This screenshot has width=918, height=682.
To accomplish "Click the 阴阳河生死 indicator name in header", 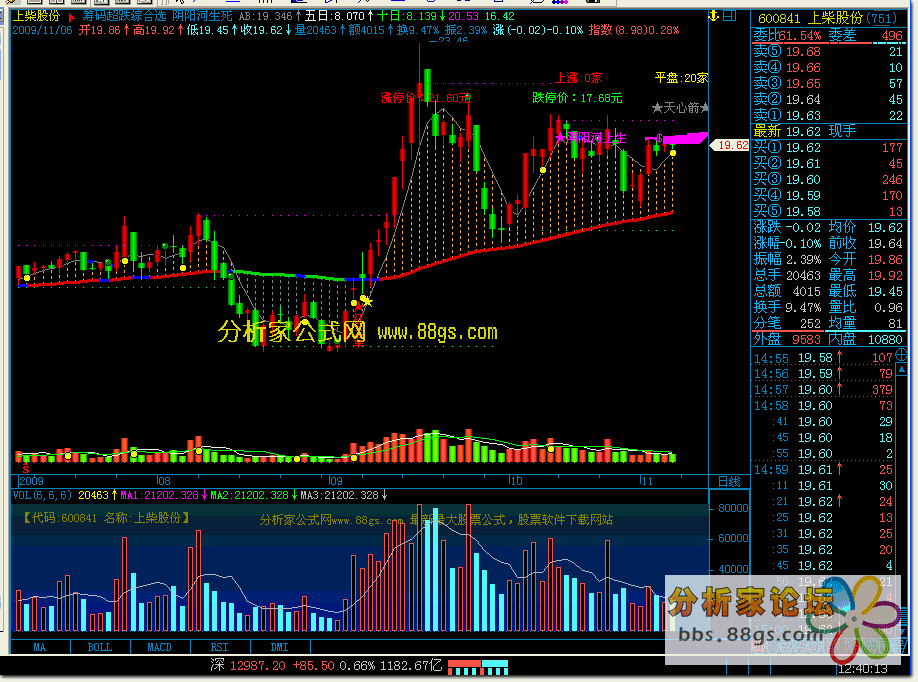I will point(202,17).
